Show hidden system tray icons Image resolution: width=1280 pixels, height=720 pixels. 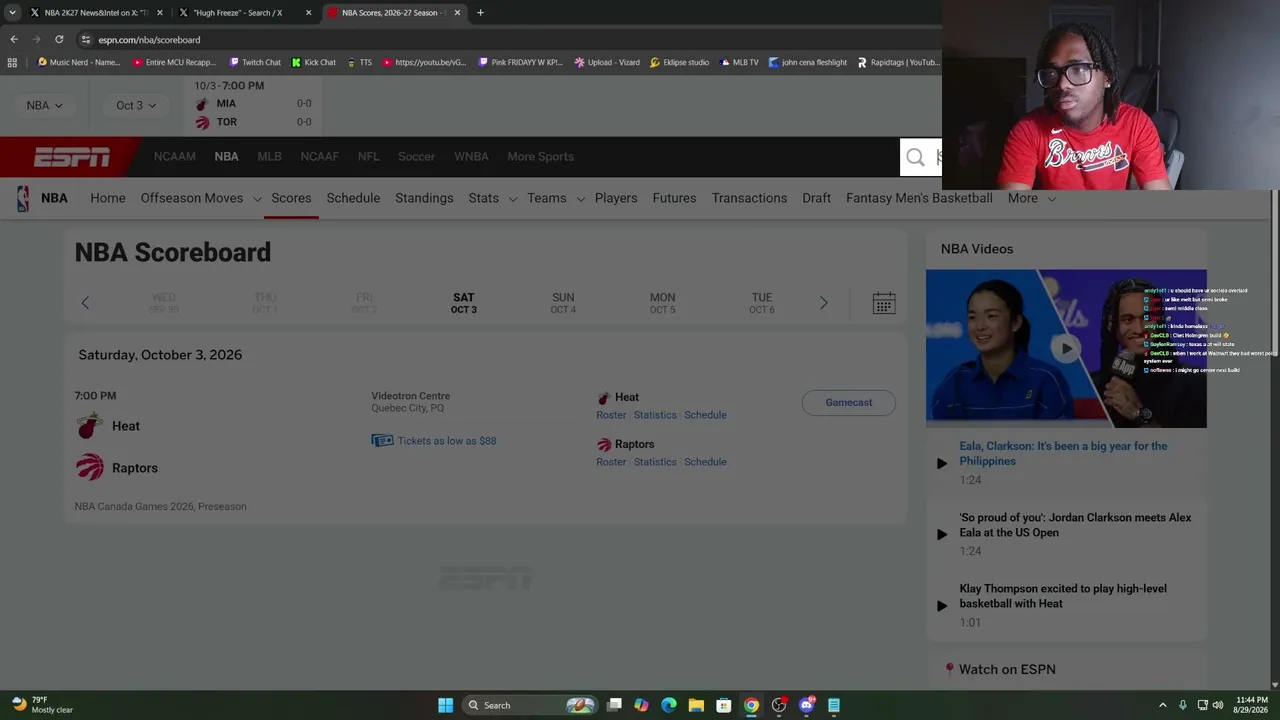[x=1162, y=705]
